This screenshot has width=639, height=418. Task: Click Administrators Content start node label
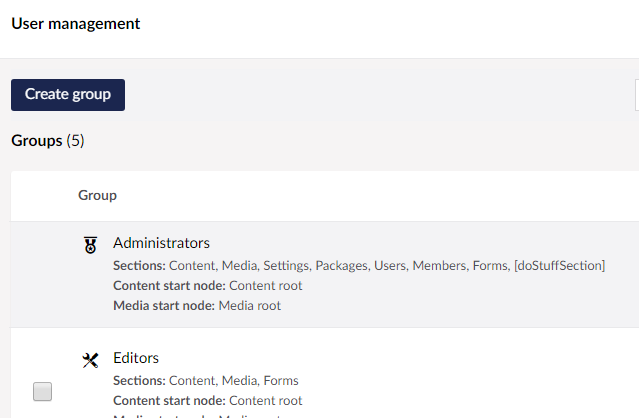pyautogui.click(x=169, y=286)
